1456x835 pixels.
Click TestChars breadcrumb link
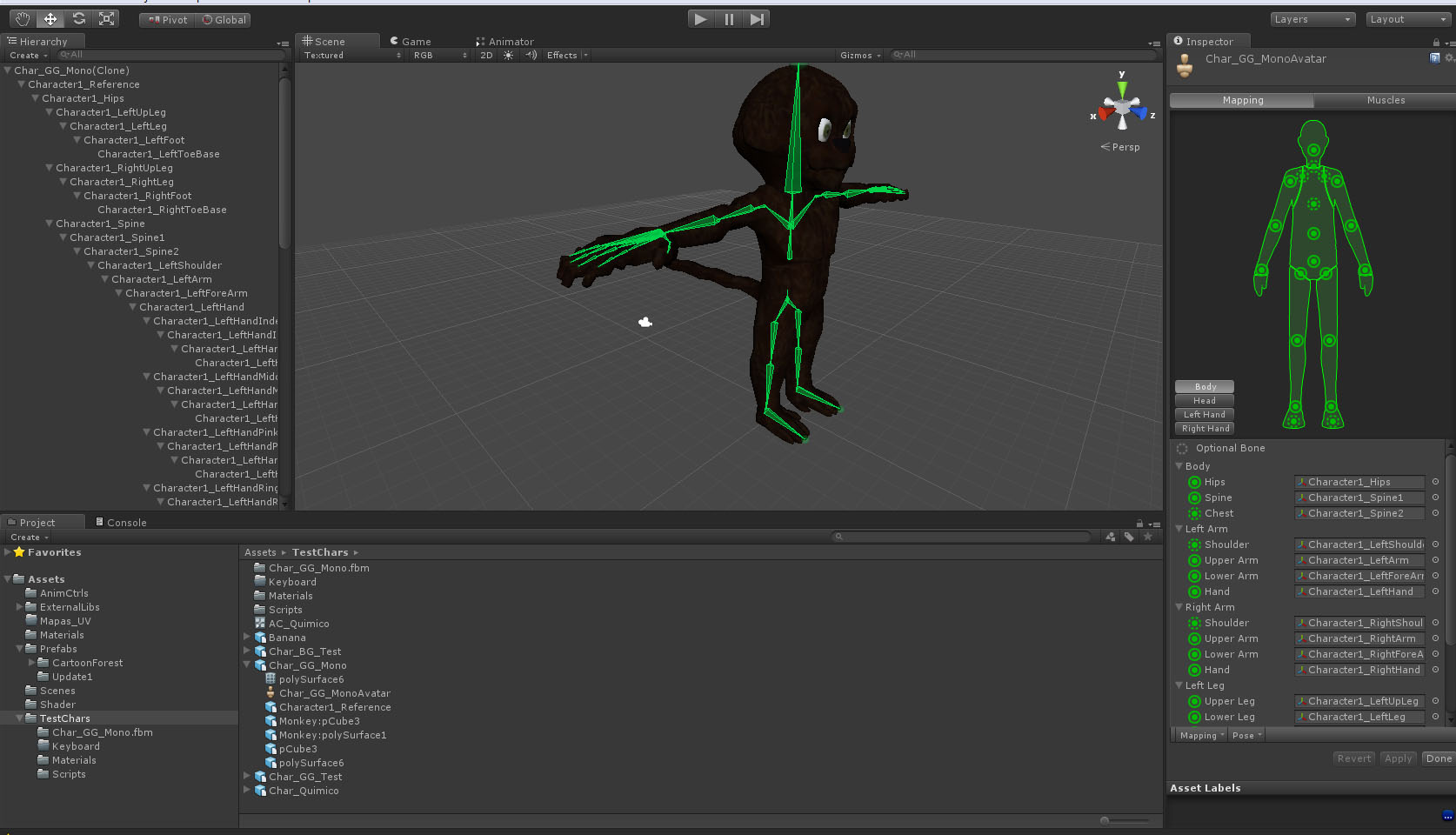[x=320, y=552]
